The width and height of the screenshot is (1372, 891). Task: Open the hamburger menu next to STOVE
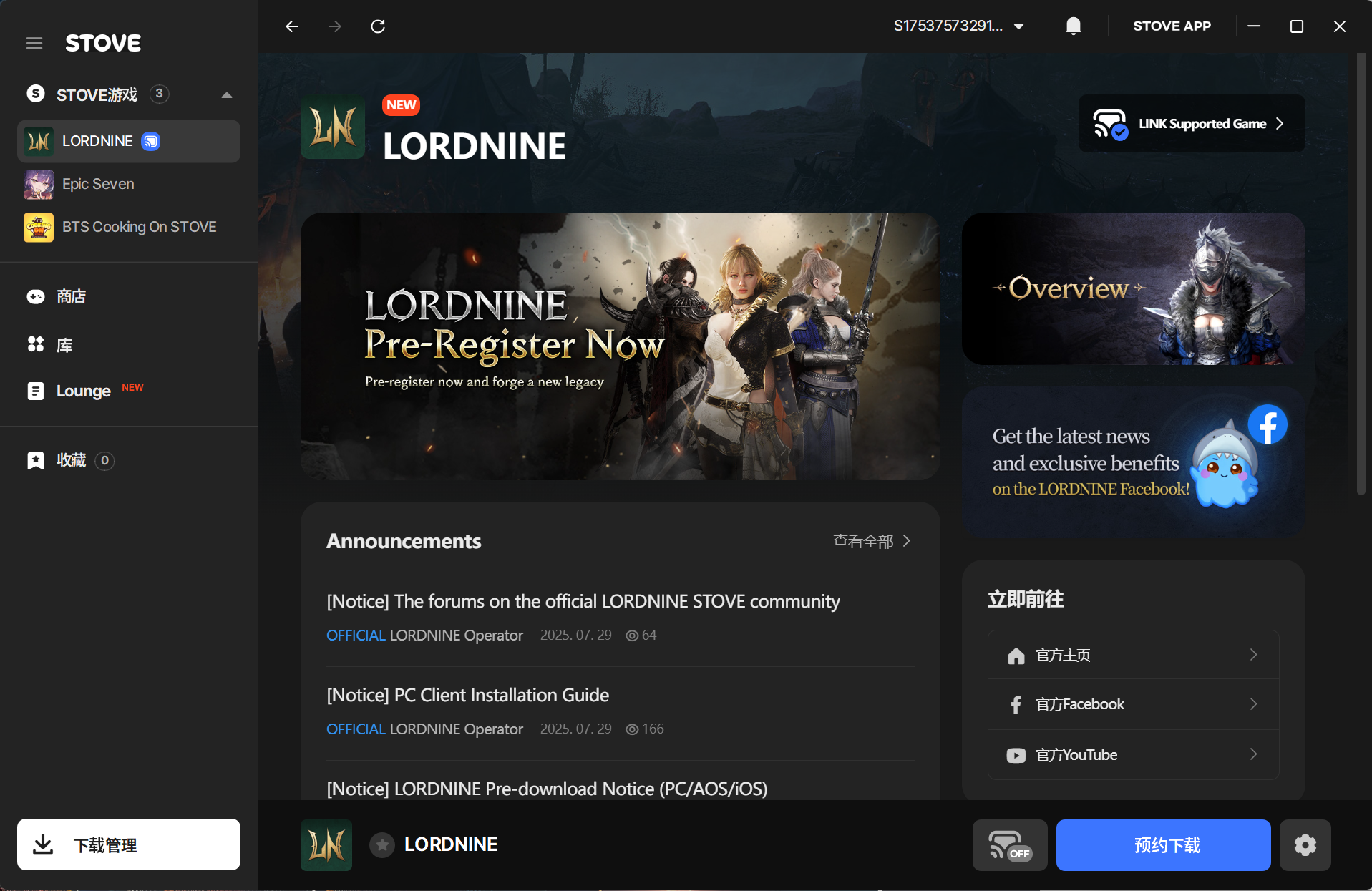pyautogui.click(x=34, y=43)
